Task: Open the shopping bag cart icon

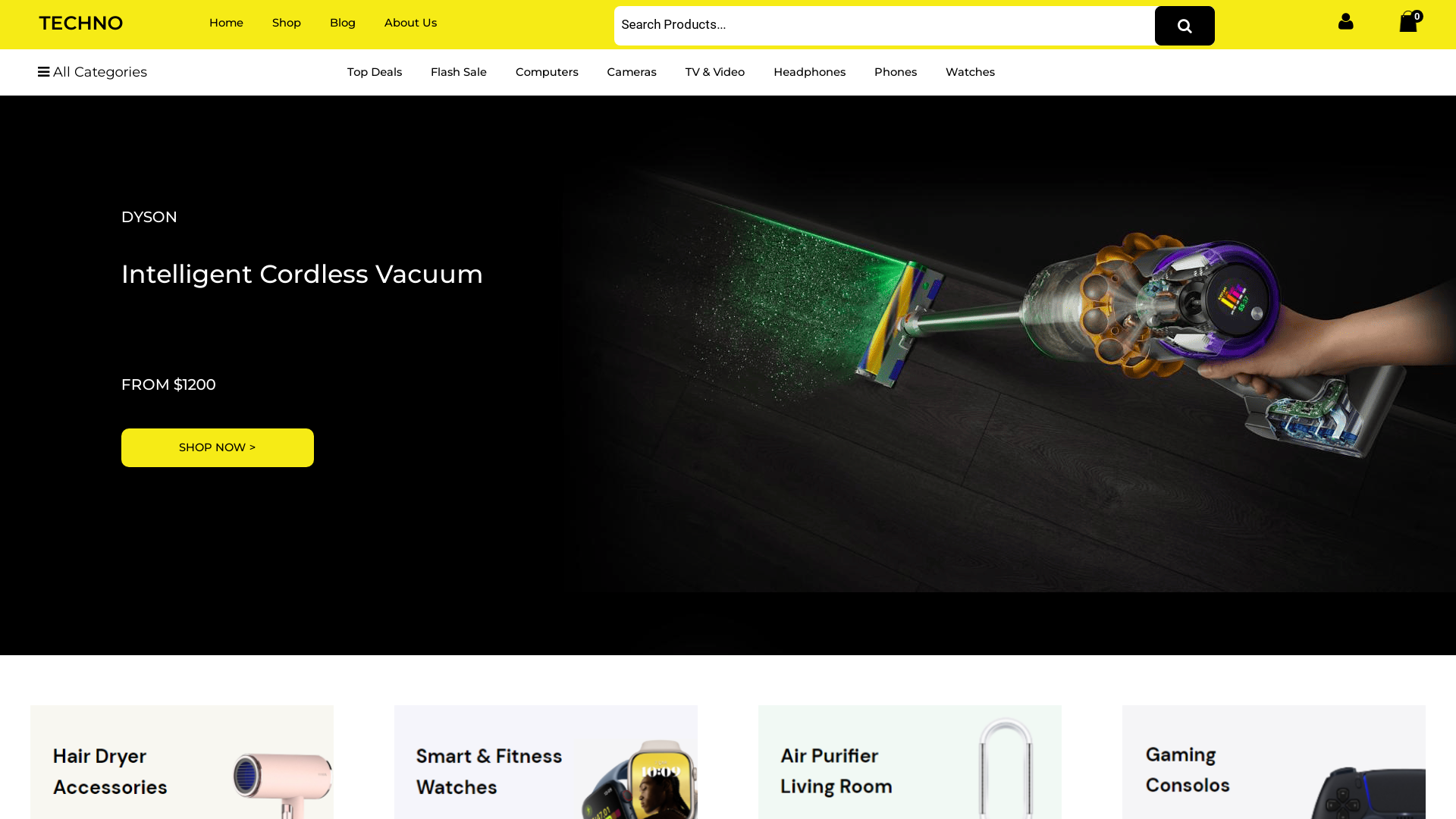Action: (1410, 21)
